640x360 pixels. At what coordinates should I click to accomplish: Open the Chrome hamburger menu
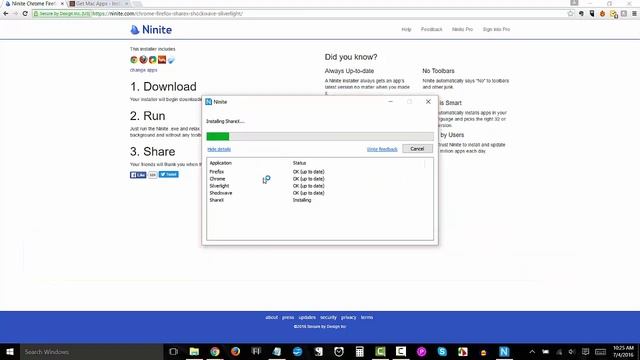click(634, 13)
